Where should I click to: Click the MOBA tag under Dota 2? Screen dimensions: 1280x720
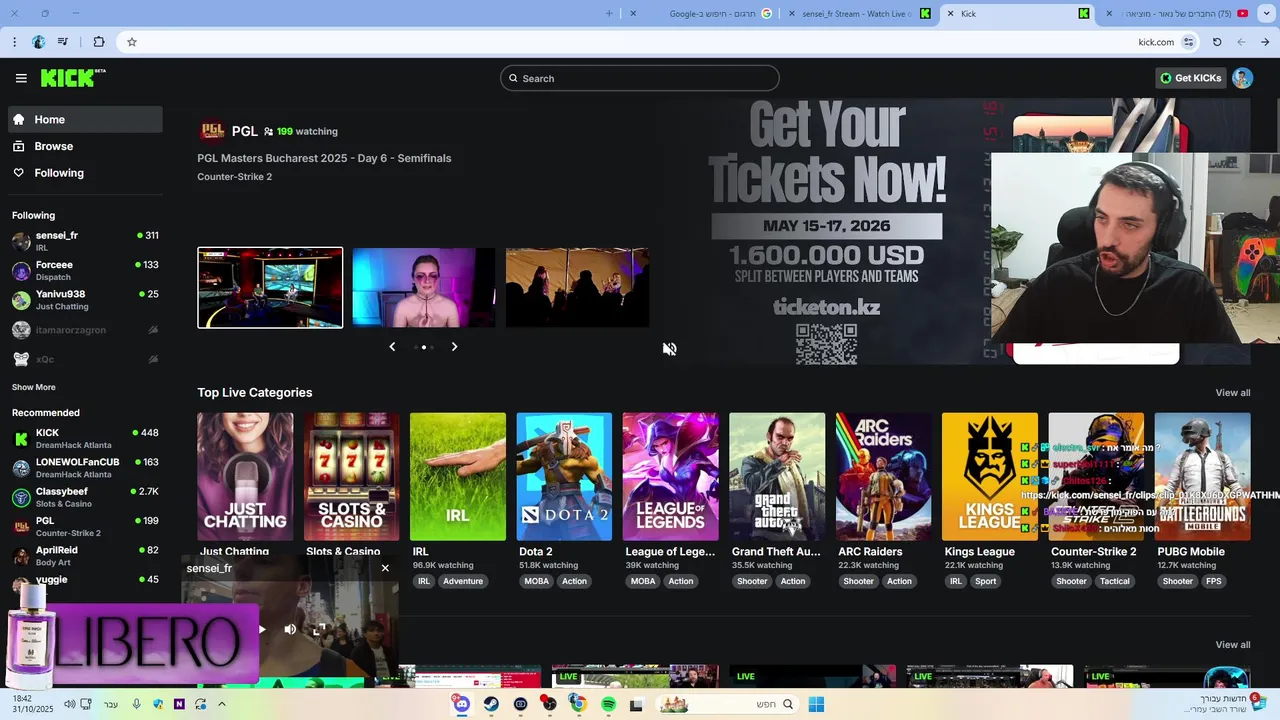[536, 581]
